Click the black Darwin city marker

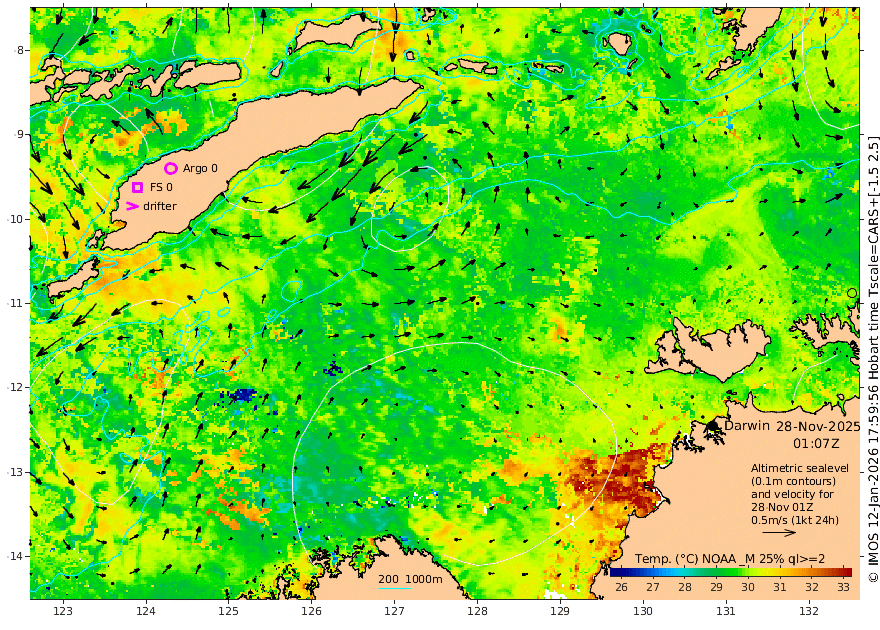[713, 426]
